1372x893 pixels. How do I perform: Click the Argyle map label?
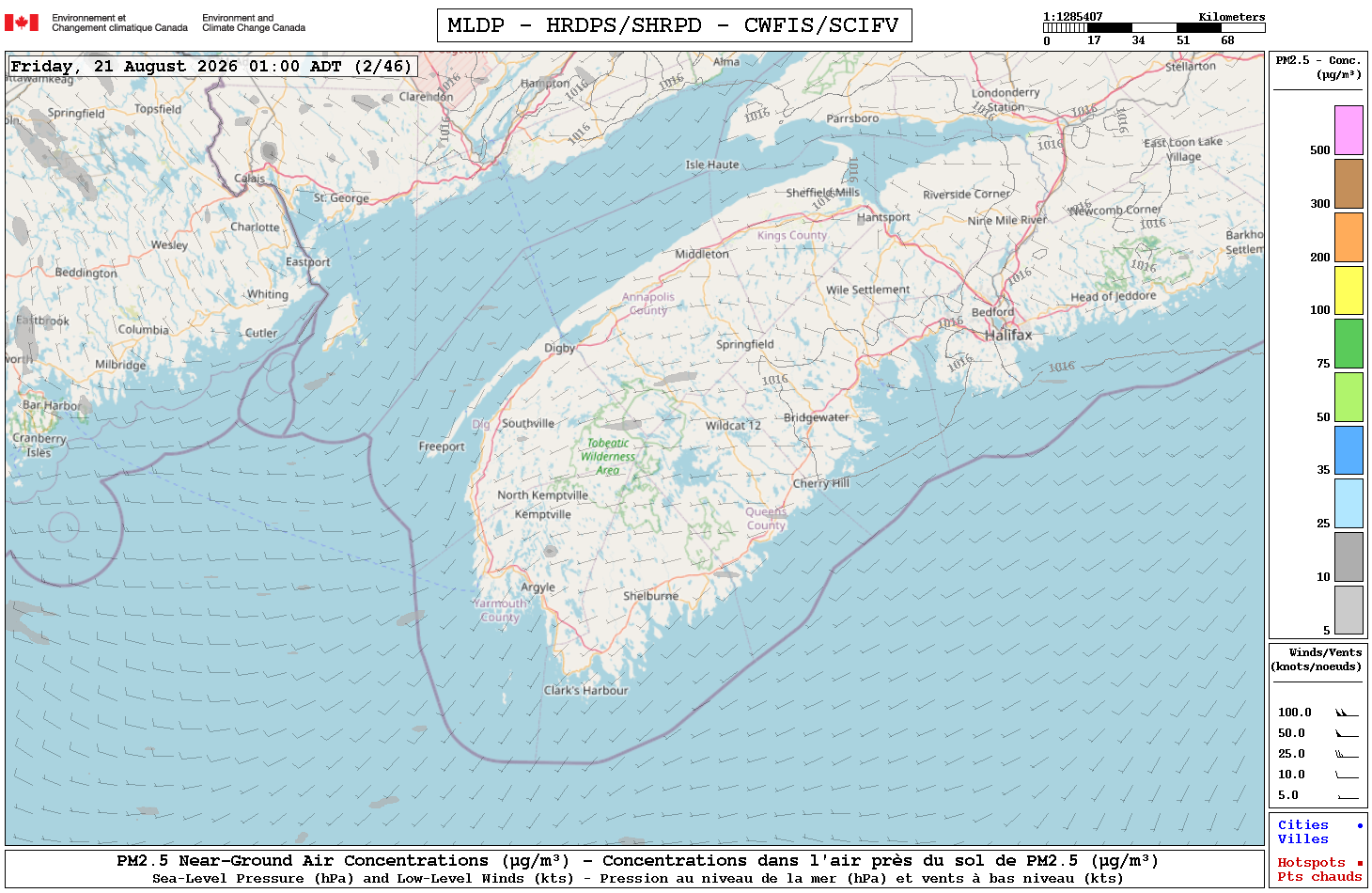(538, 587)
